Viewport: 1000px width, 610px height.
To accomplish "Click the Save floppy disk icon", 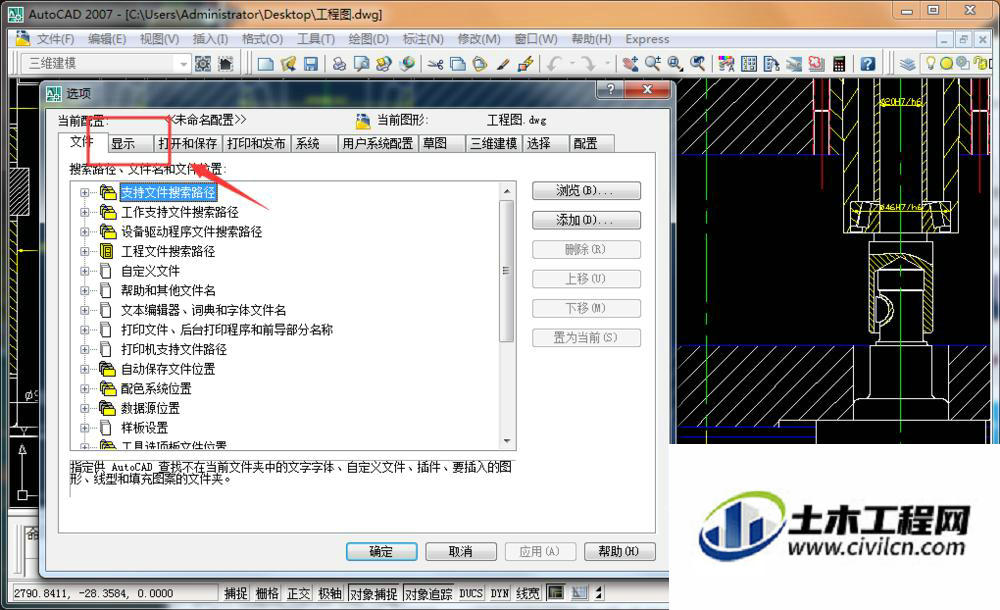I will pos(311,63).
